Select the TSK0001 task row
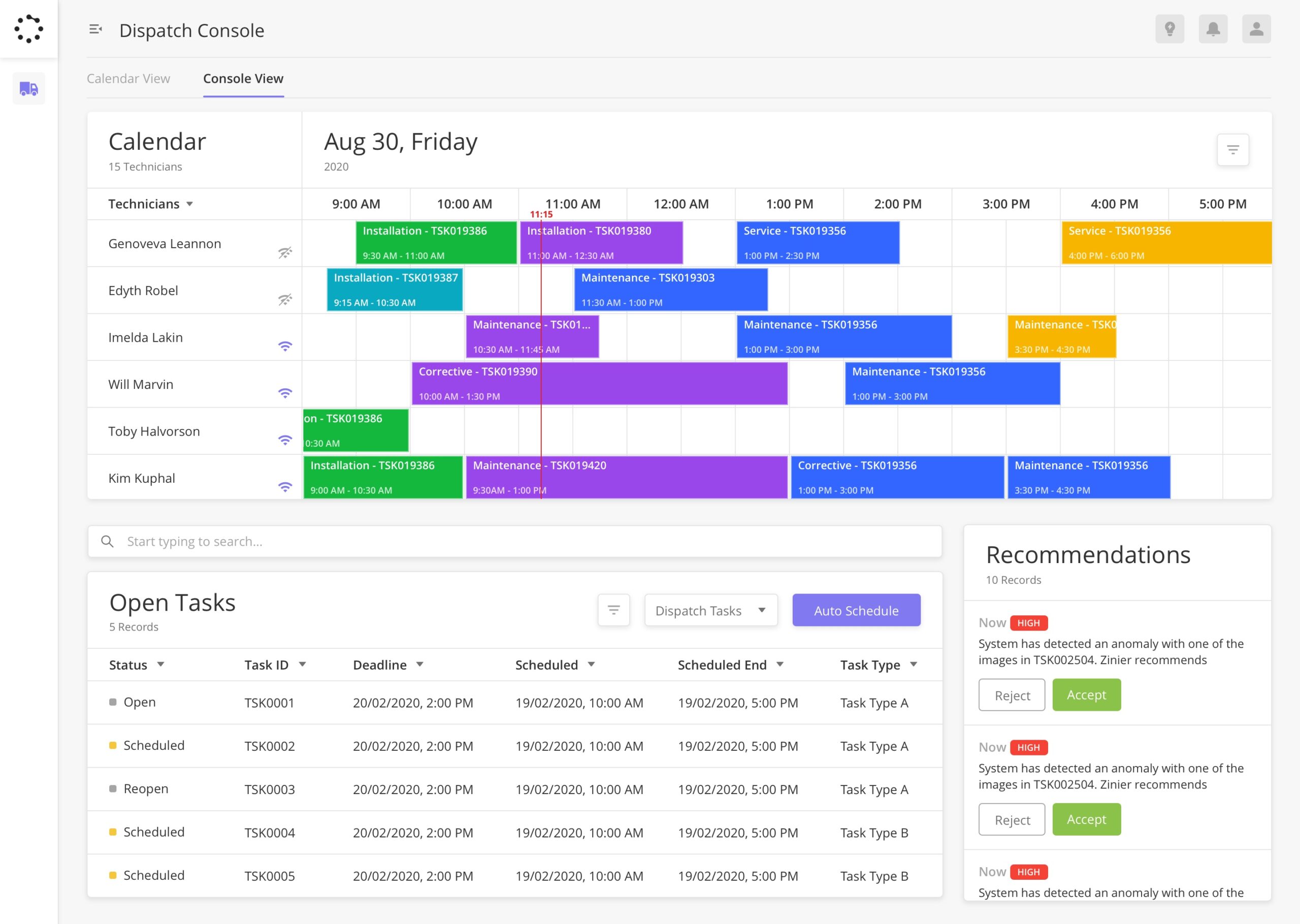The width and height of the screenshot is (1300, 924). (515, 703)
